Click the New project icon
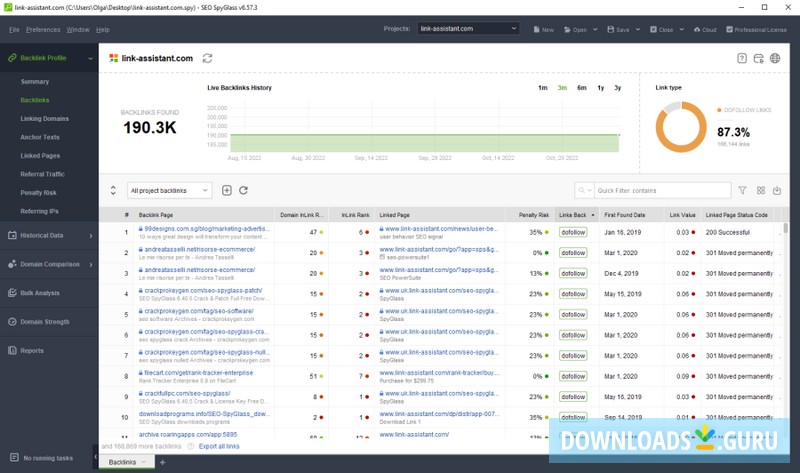 coord(543,30)
